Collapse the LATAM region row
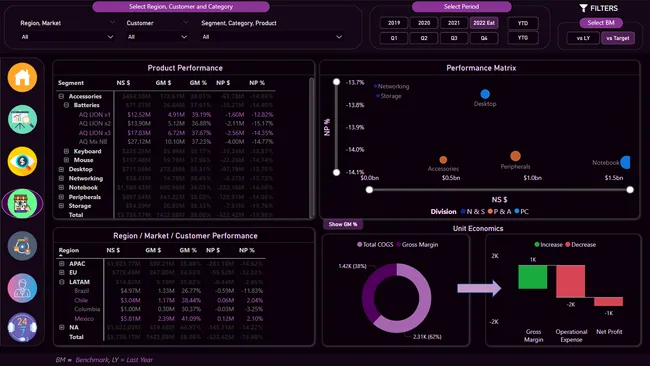The image size is (650, 366). [62, 282]
